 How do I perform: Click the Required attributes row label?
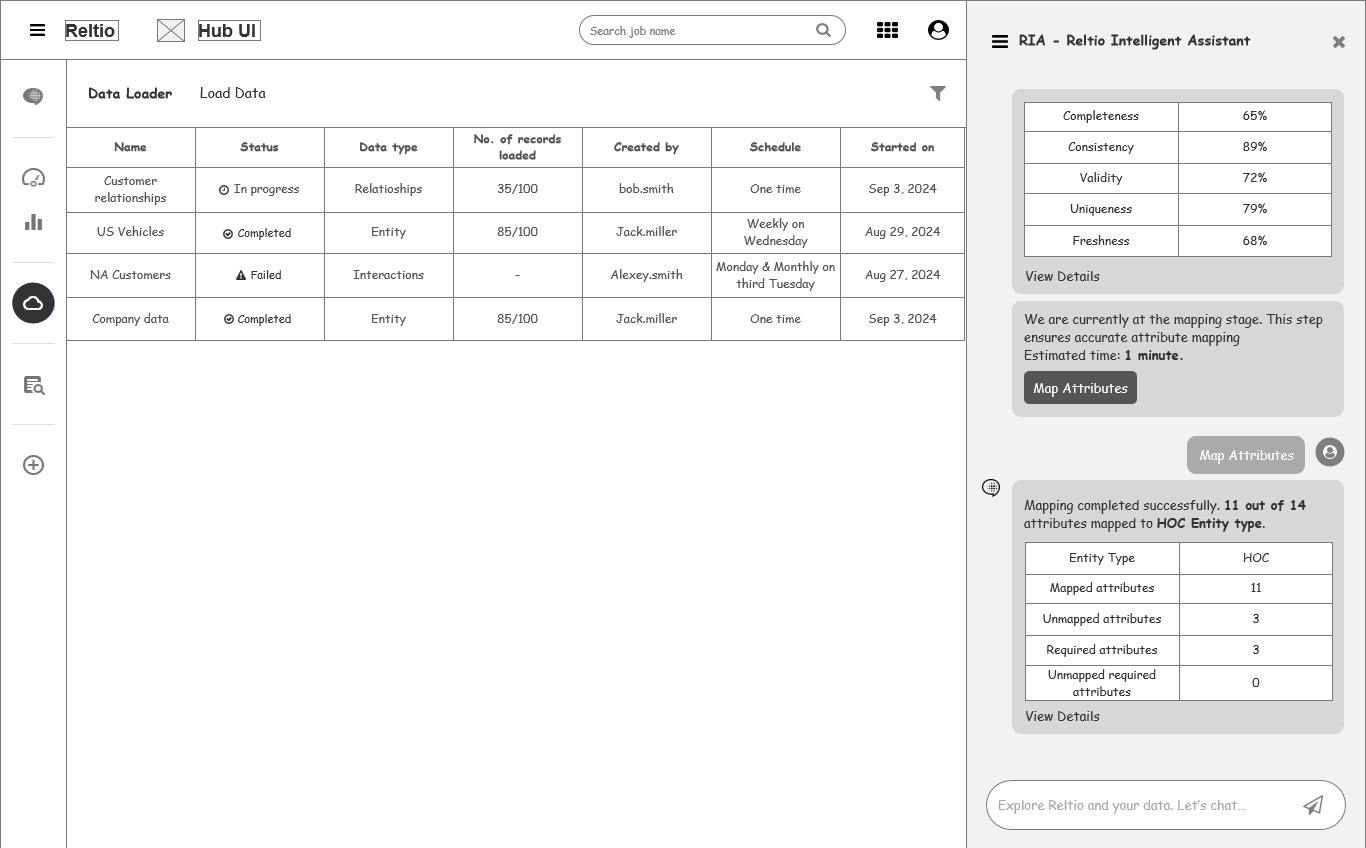(1102, 650)
